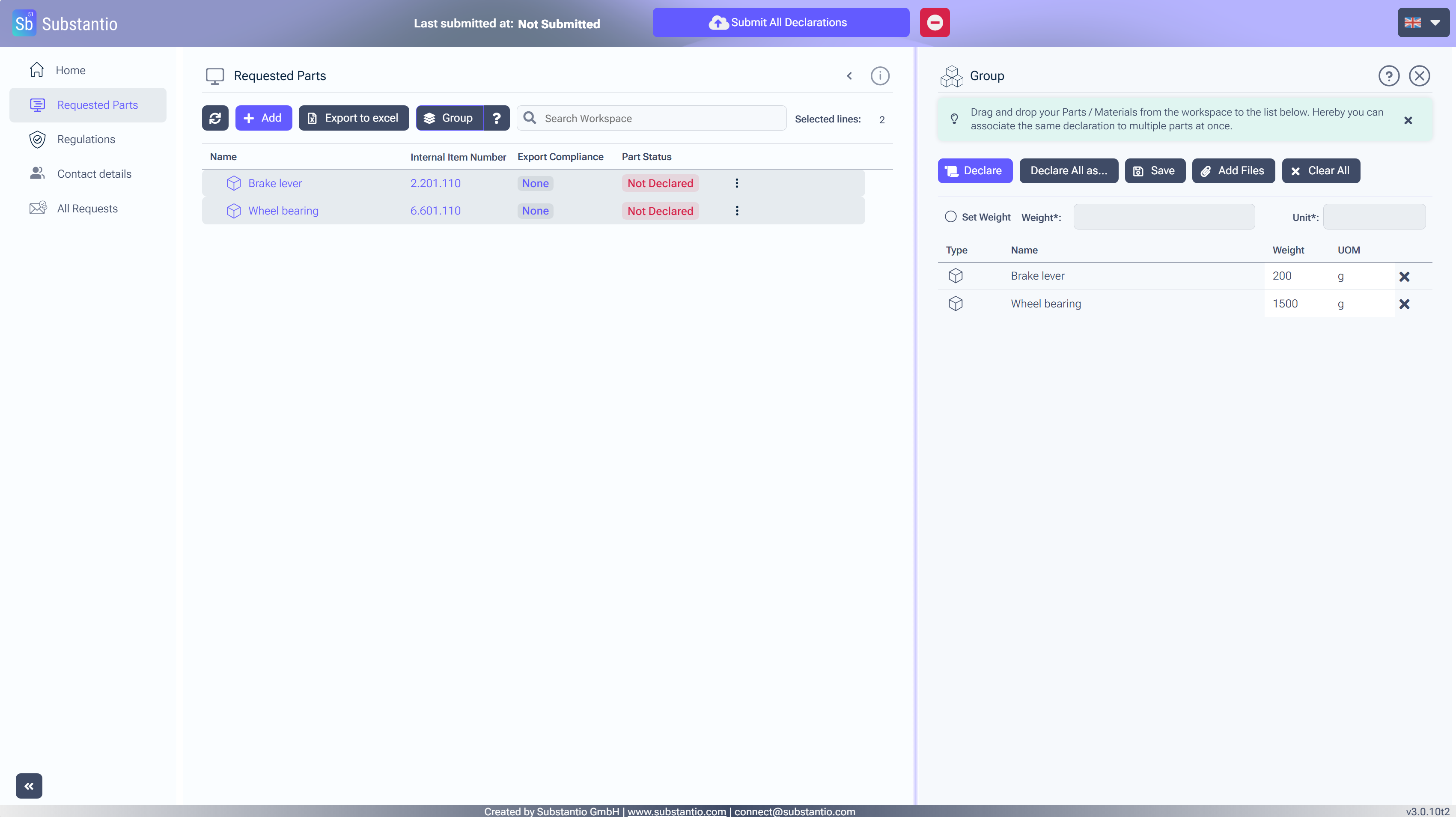Open All Requests in sidebar

coord(87,209)
